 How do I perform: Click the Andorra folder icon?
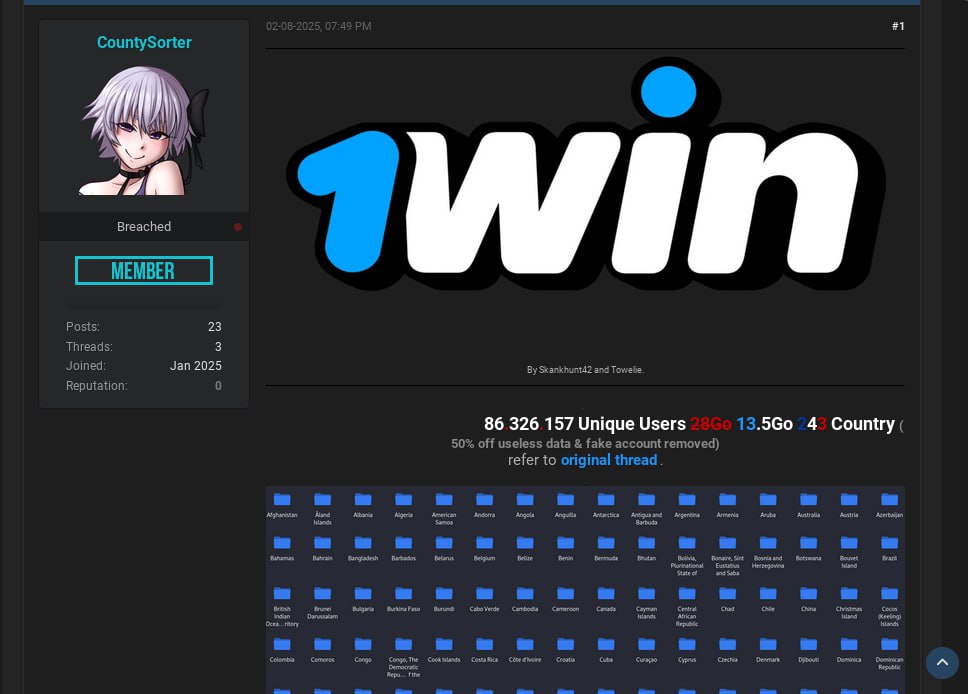click(x=485, y=499)
